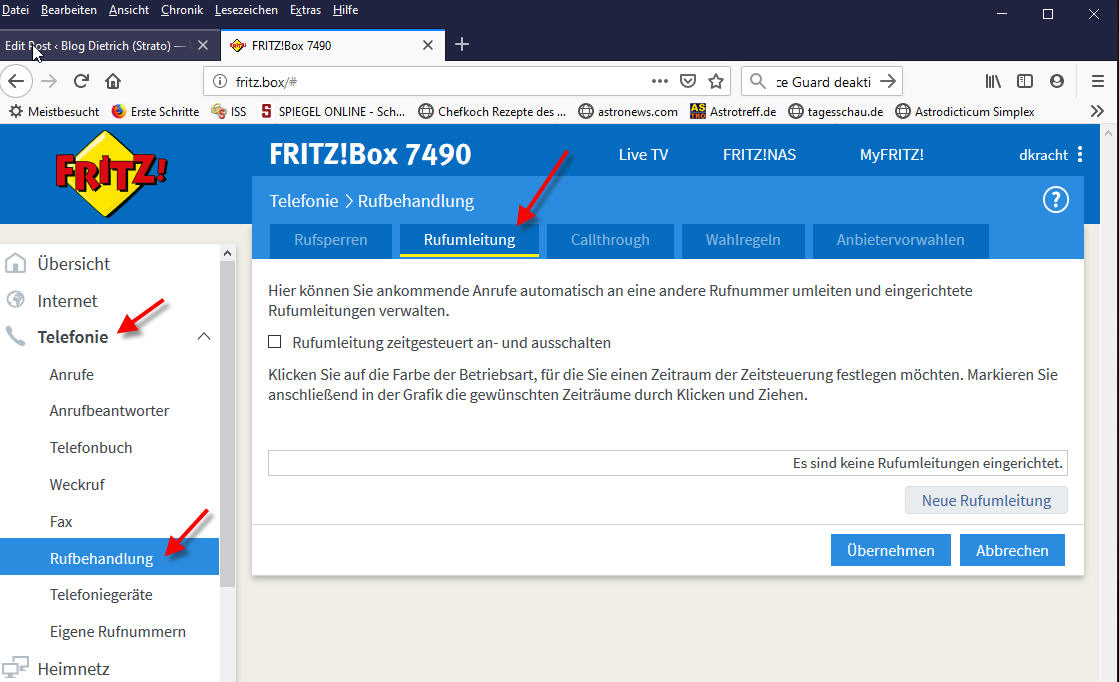
Task: Click the Neue Rufumleitung button
Action: [x=985, y=500]
